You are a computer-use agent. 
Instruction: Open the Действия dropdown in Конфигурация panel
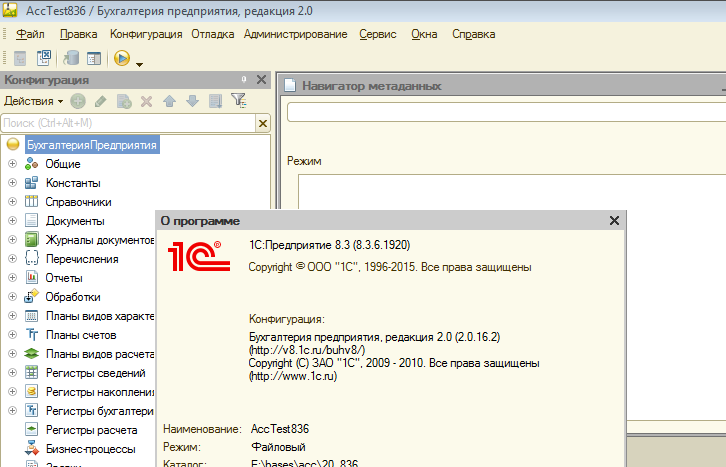coord(33,101)
